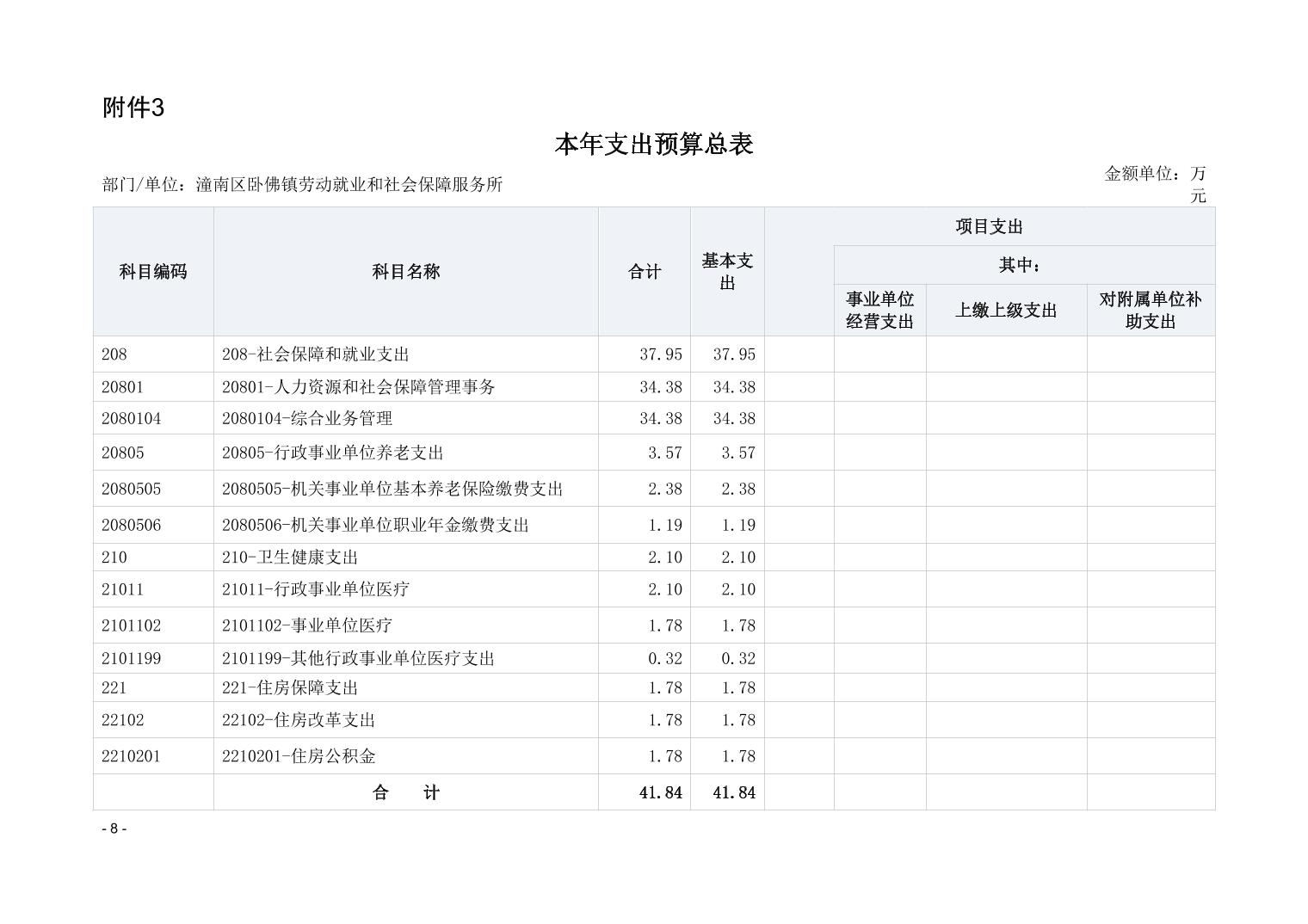Click the 基本支出 column header
The width and height of the screenshot is (1308, 924).
pos(727,271)
